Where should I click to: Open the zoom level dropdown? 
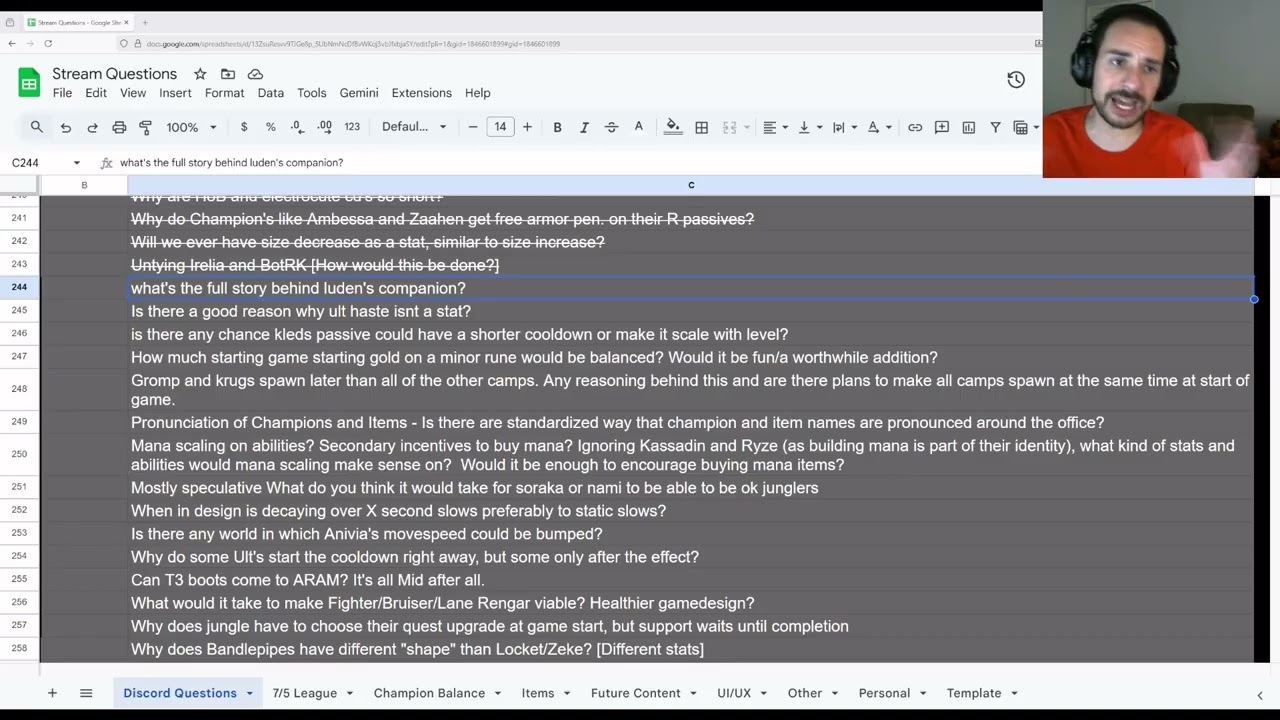click(191, 127)
